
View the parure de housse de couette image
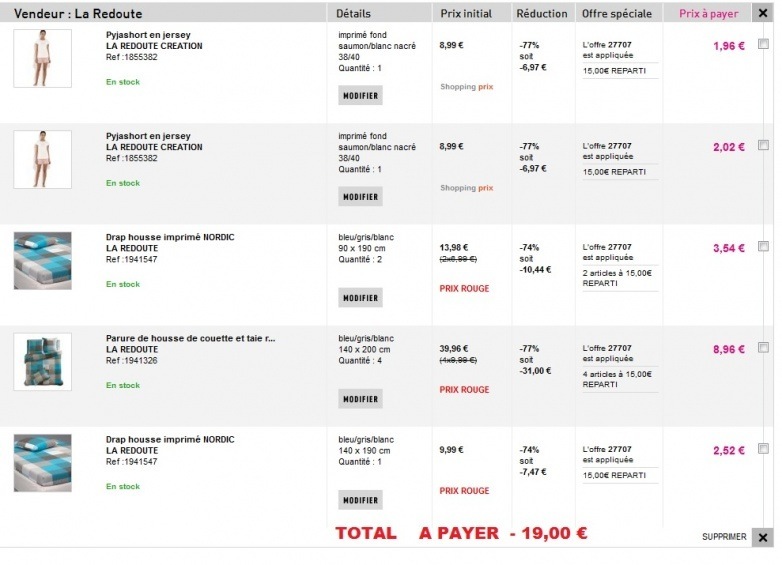click(x=42, y=361)
